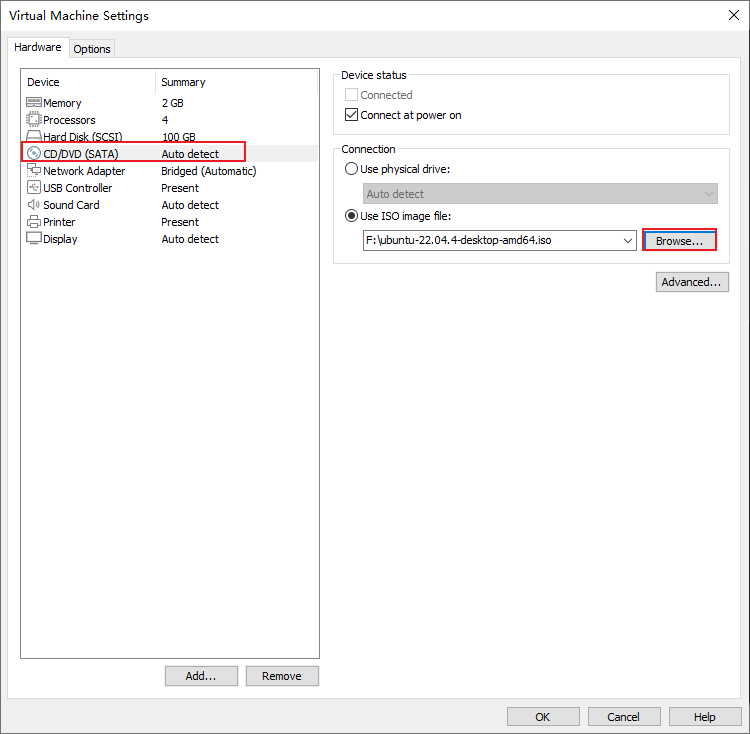Click the Memory device icon
Image resolution: width=750 pixels, height=734 pixels.
33,102
